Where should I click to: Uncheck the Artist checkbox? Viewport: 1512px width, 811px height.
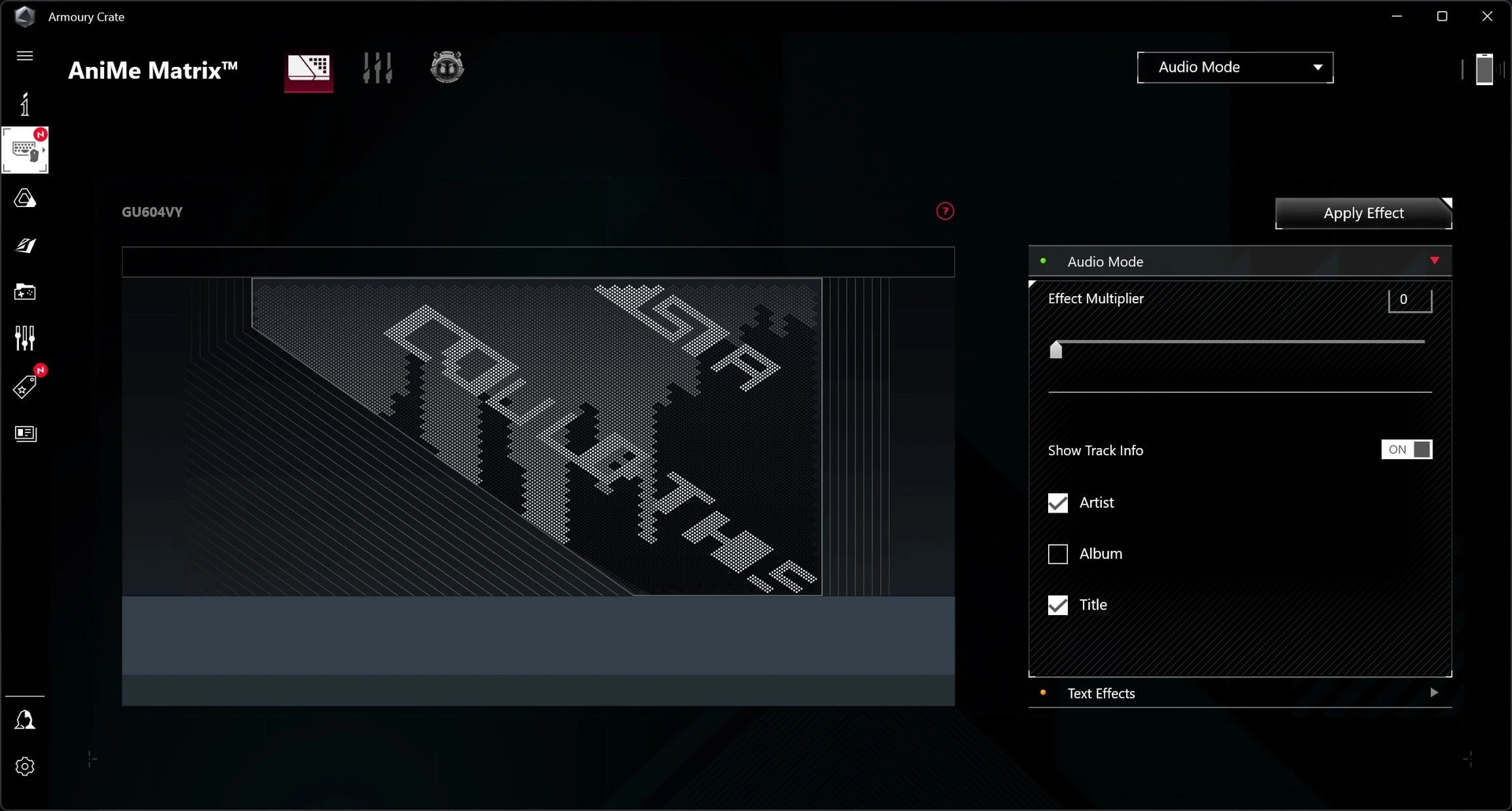coord(1058,503)
